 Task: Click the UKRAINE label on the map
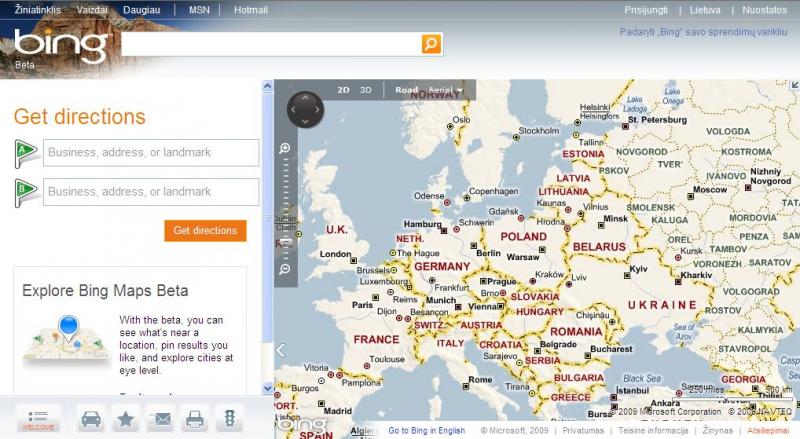point(662,305)
